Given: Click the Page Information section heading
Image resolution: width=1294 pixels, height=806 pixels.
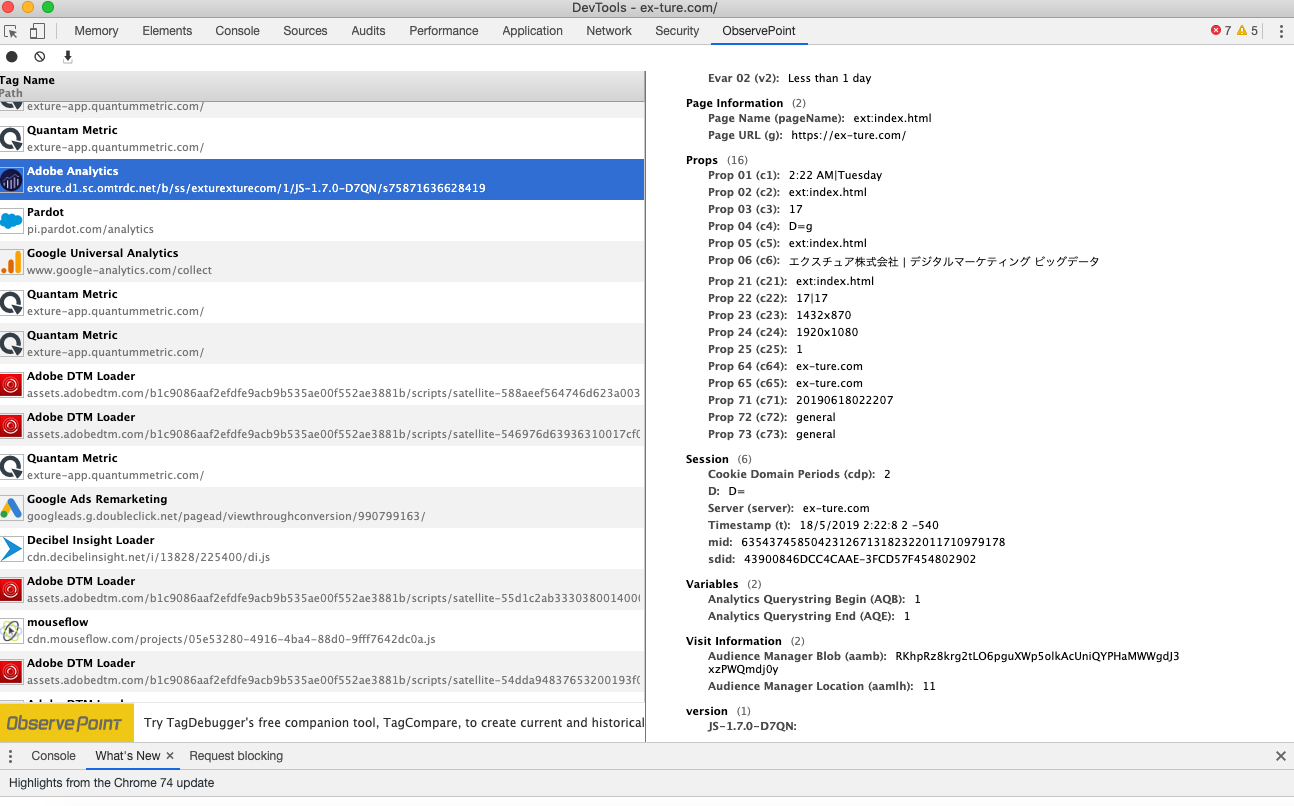Looking at the screenshot, I should tap(735, 103).
